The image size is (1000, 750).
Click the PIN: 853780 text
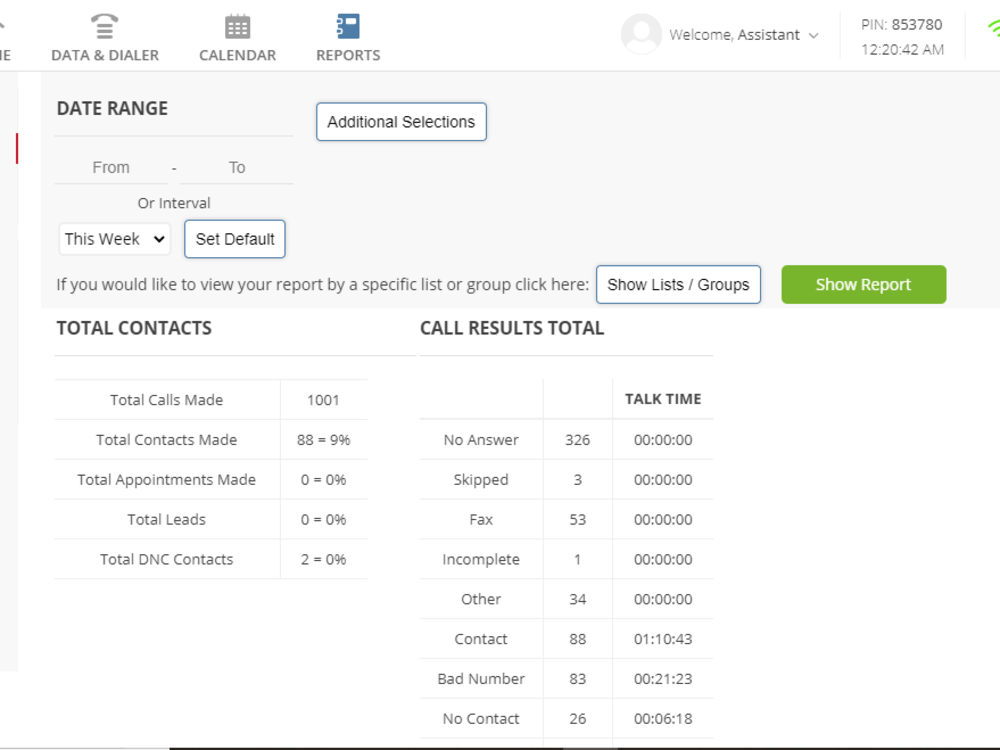(x=901, y=25)
